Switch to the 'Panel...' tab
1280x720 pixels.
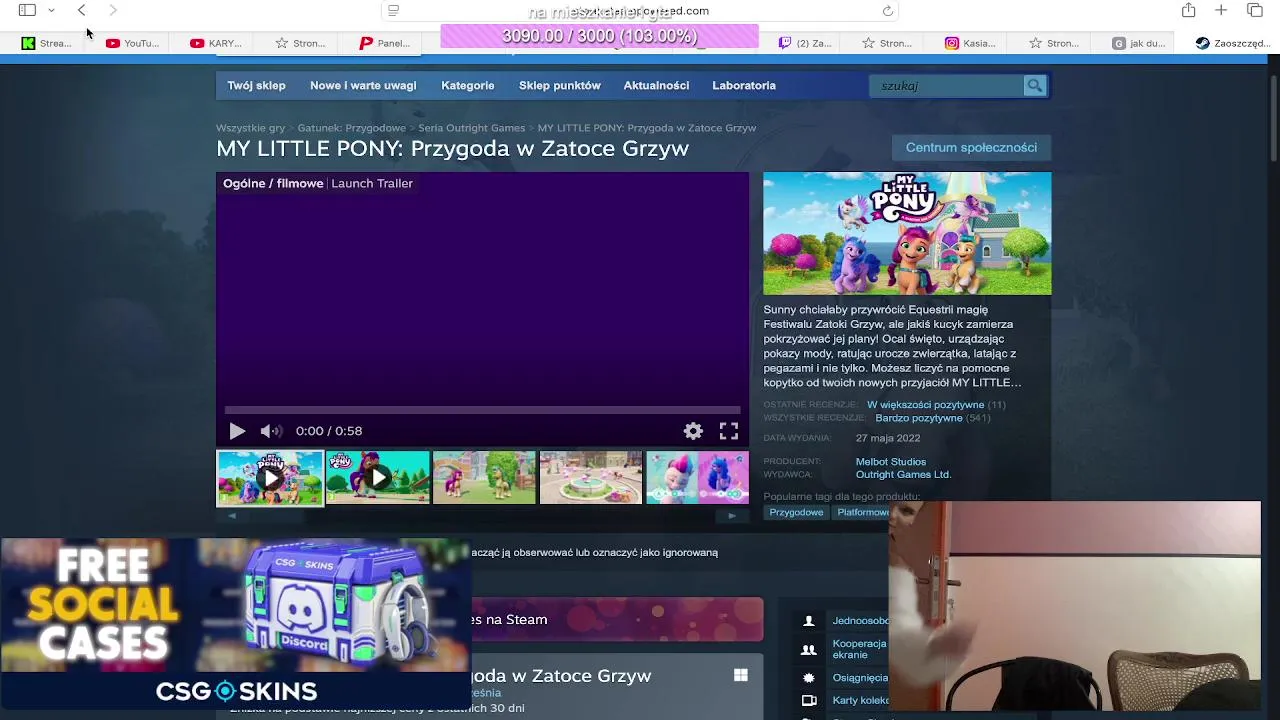pos(385,43)
